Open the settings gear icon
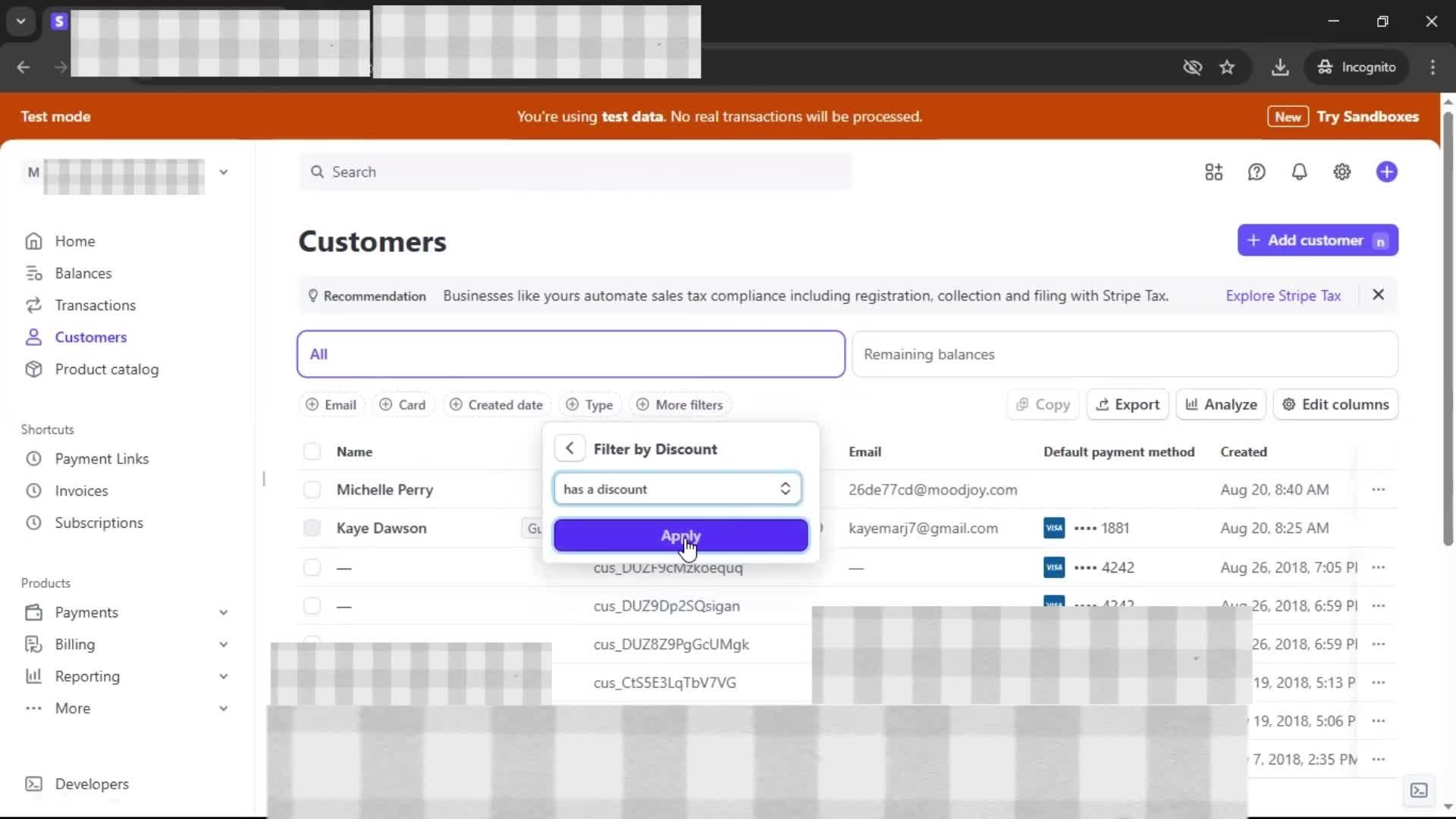 [x=1341, y=172]
